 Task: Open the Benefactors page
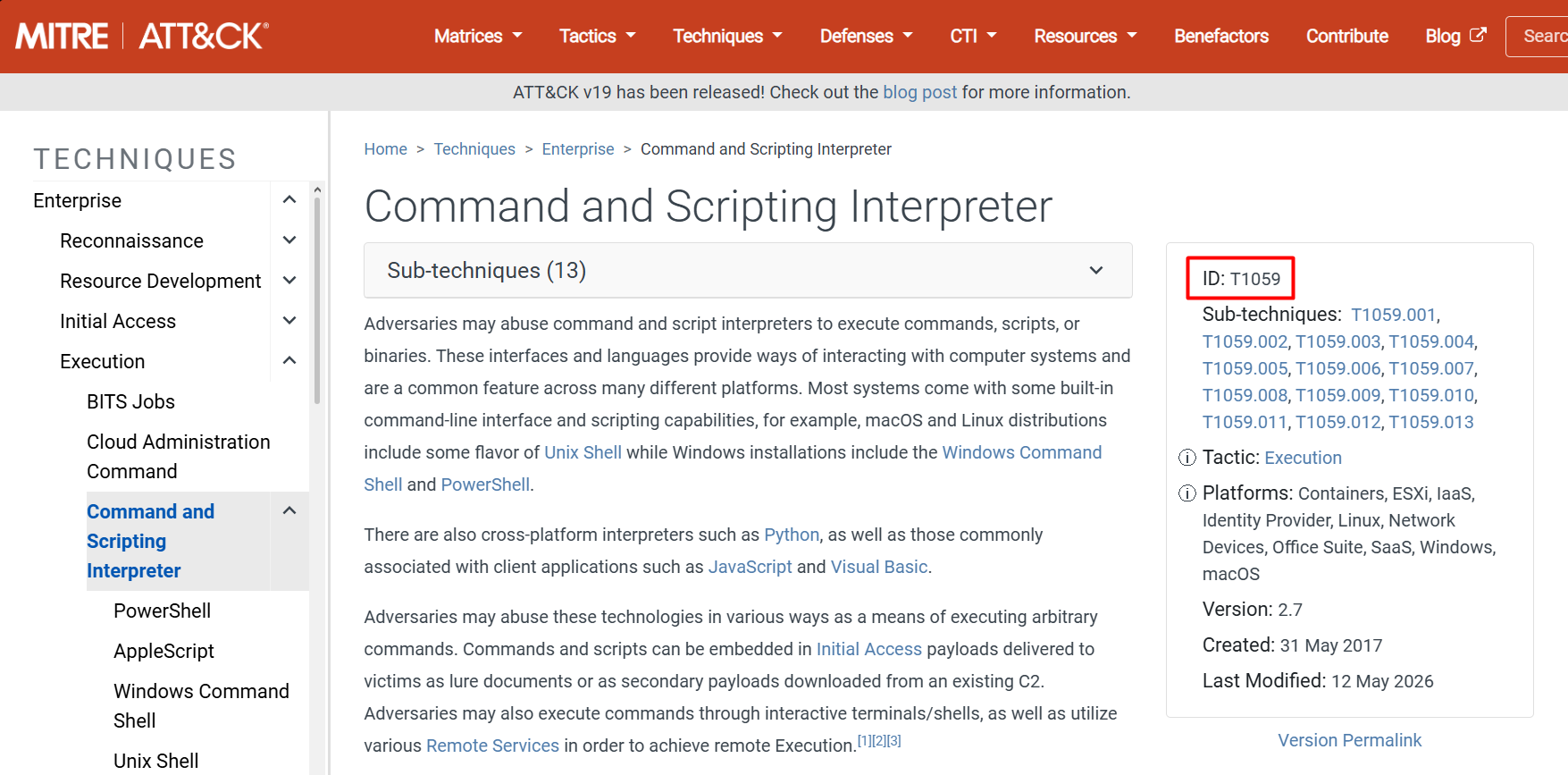coord(1221,36)
